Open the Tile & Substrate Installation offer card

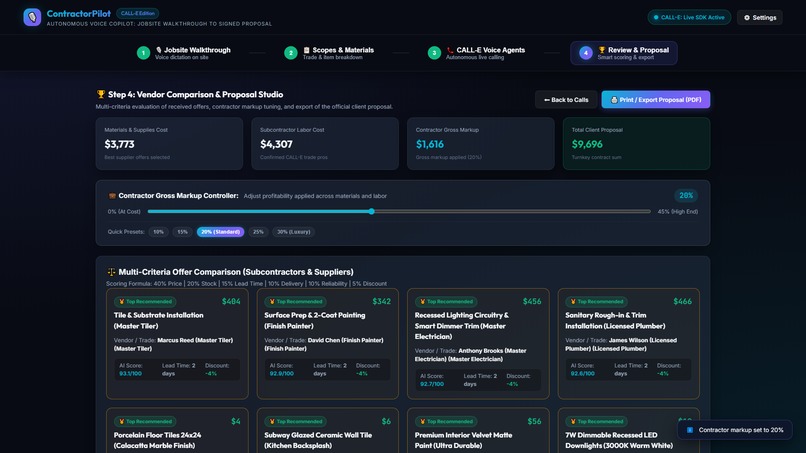[177, 343]
